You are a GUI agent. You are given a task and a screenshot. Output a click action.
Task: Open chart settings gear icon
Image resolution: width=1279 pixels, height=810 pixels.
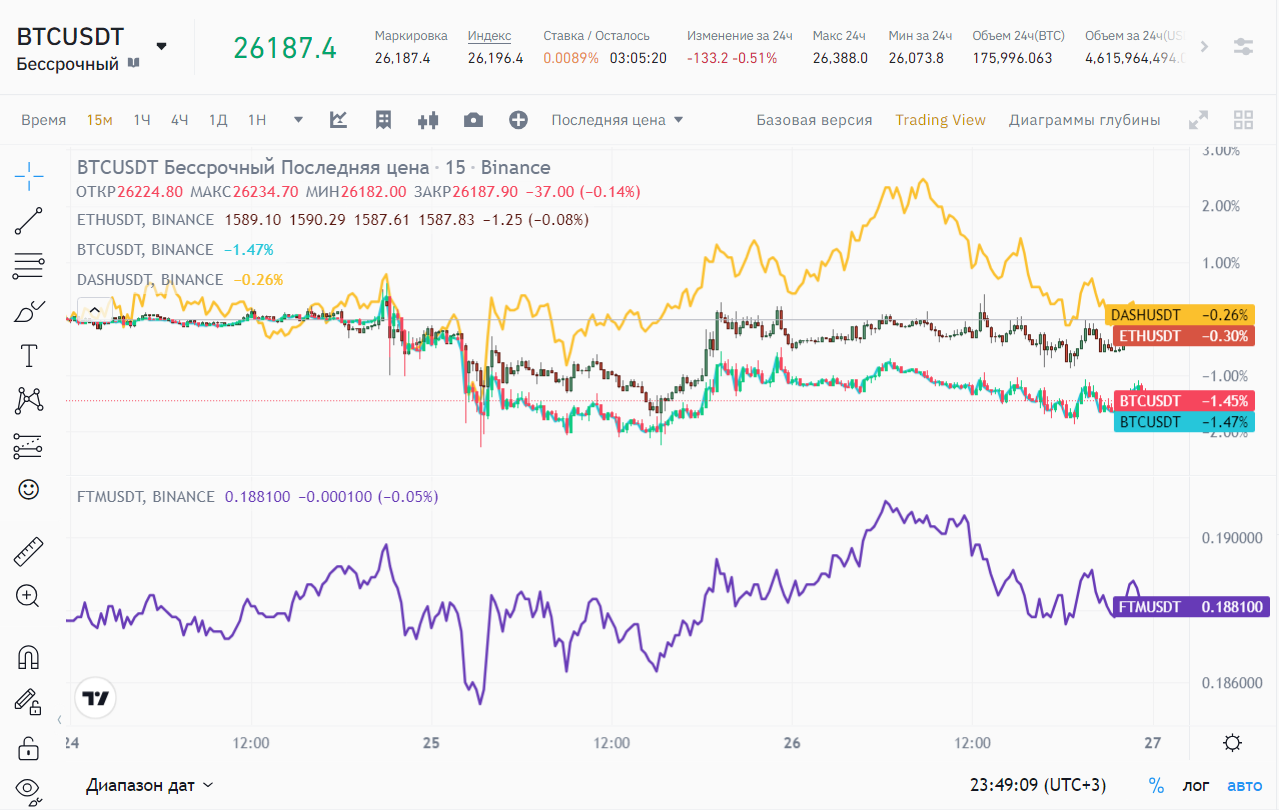[x=1233, y=743]
